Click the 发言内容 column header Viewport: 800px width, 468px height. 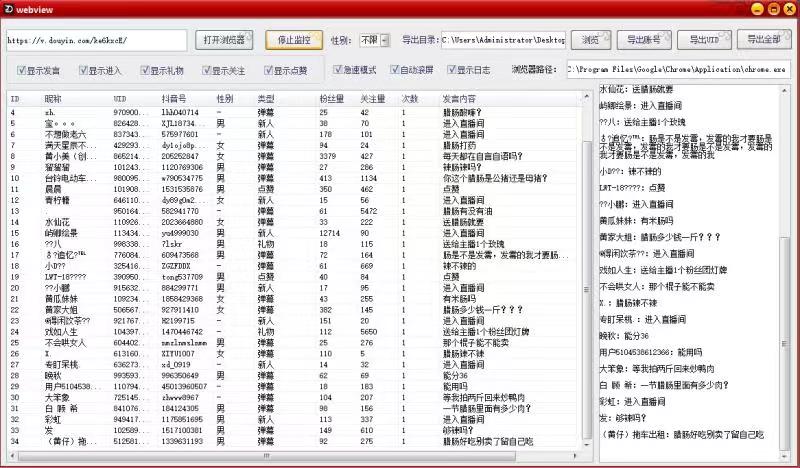pyautogui.click(x=459, y=99)
